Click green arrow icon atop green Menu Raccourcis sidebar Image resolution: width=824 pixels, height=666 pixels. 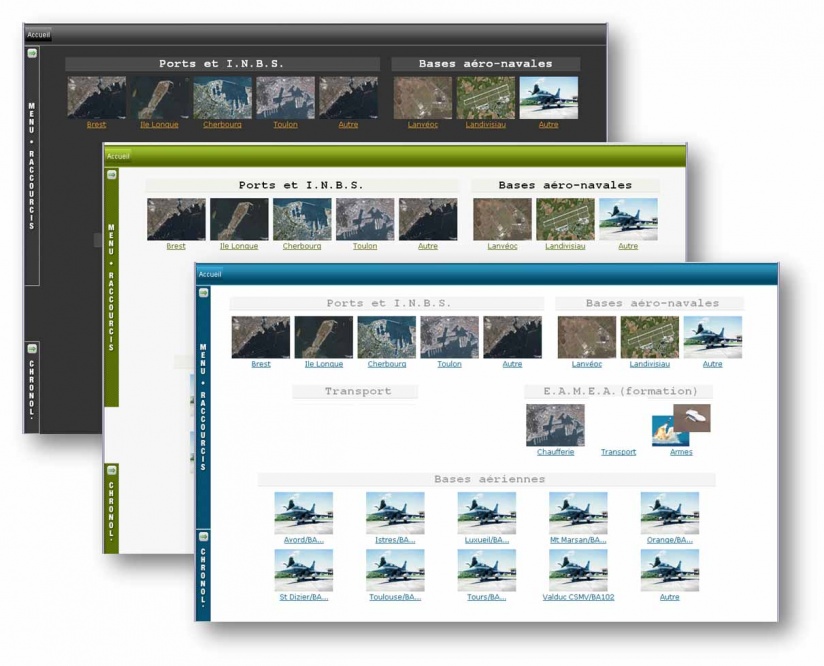click(111, 175)
